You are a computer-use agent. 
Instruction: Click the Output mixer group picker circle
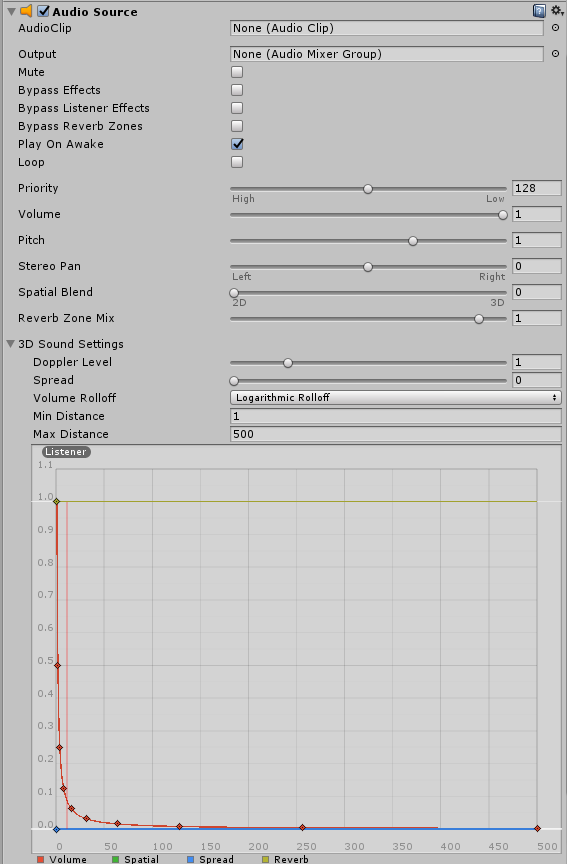click(x=555, y=53)
